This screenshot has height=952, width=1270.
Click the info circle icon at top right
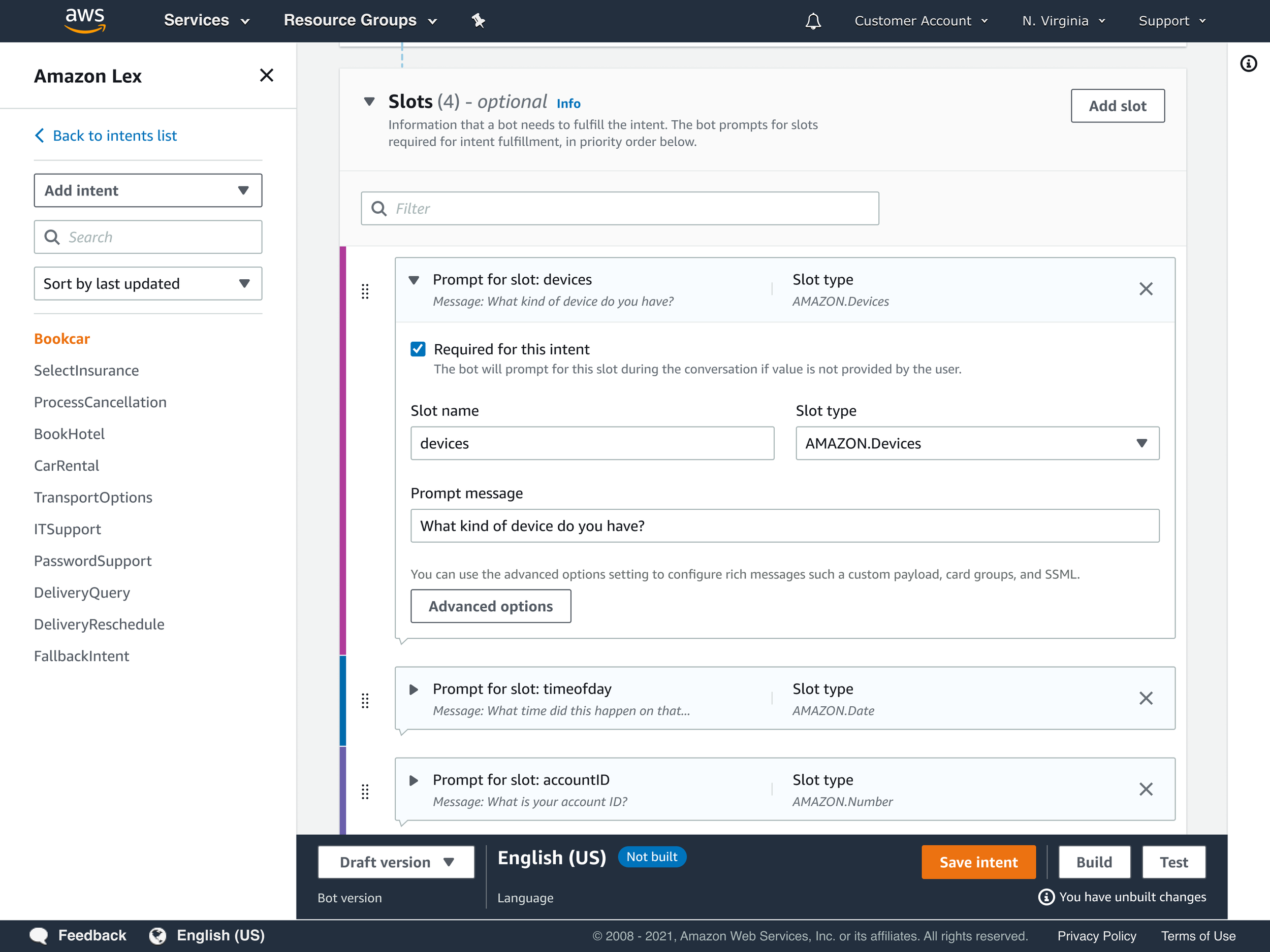[x=1248, y=63]
